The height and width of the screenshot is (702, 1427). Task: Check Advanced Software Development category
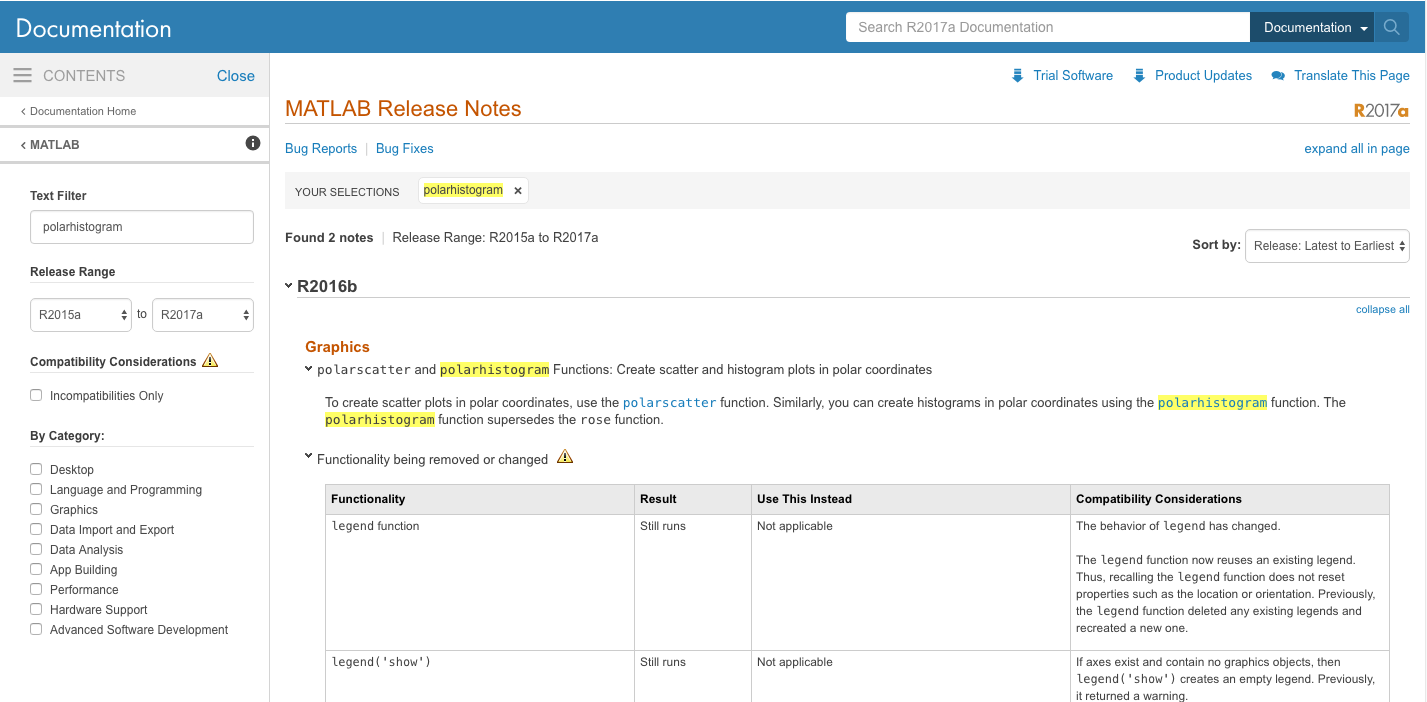(36, 629)
